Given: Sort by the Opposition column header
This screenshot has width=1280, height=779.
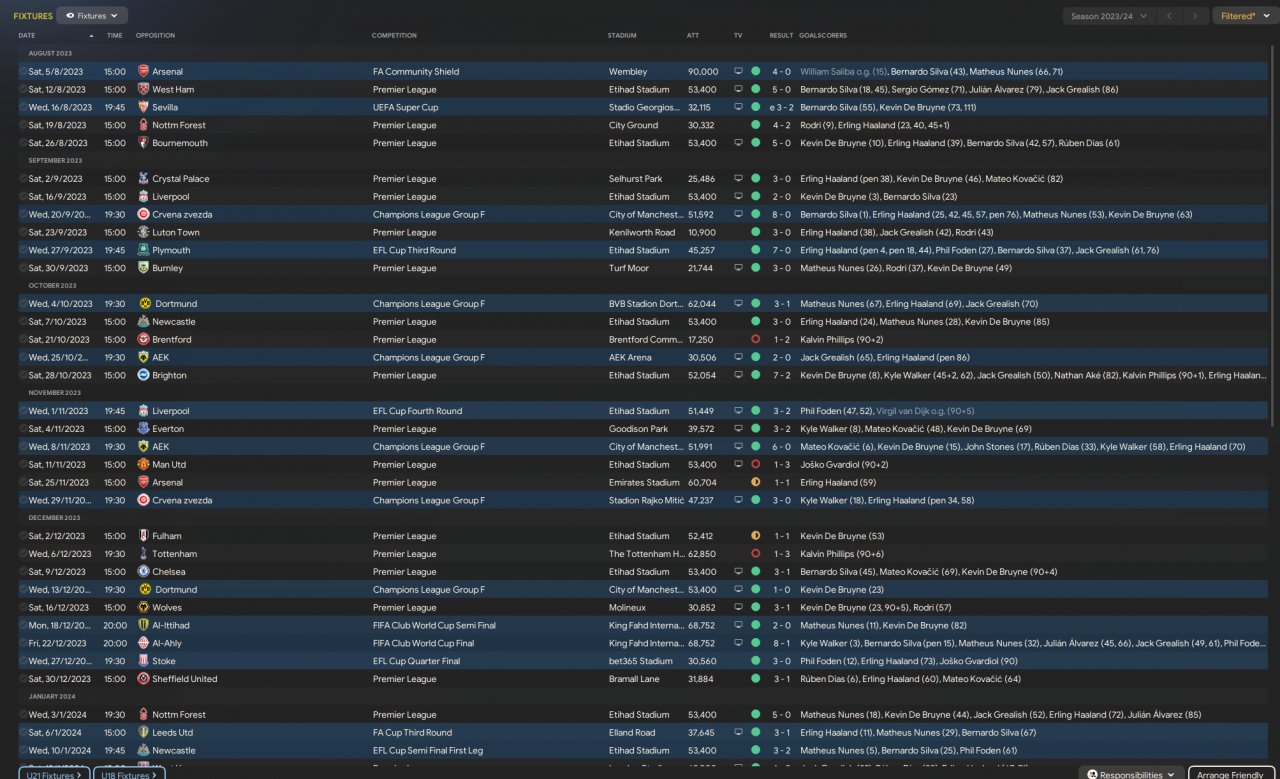Looking at the screenshot, I should tap(155, 35).
